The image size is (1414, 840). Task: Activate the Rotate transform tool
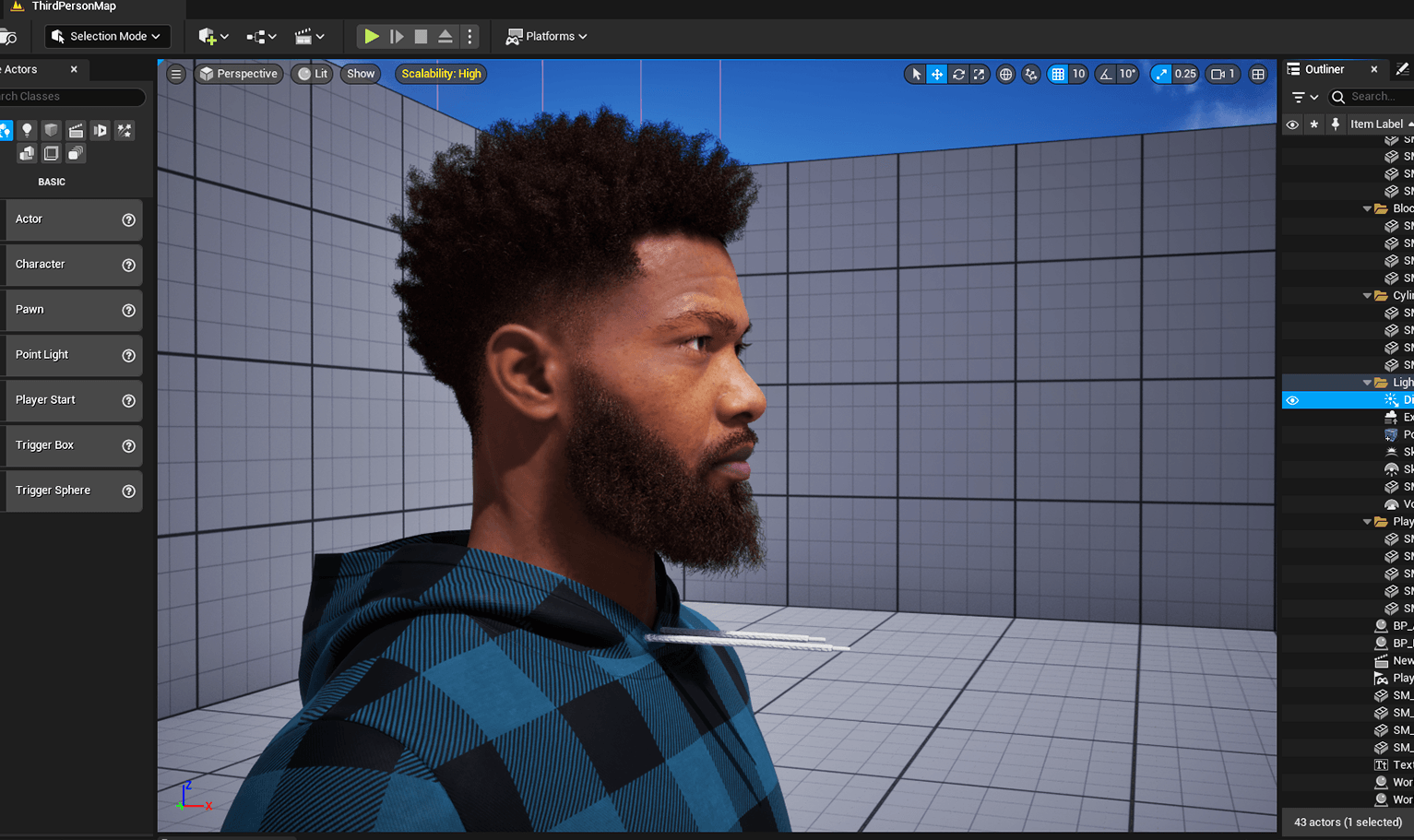coord(959,74)
